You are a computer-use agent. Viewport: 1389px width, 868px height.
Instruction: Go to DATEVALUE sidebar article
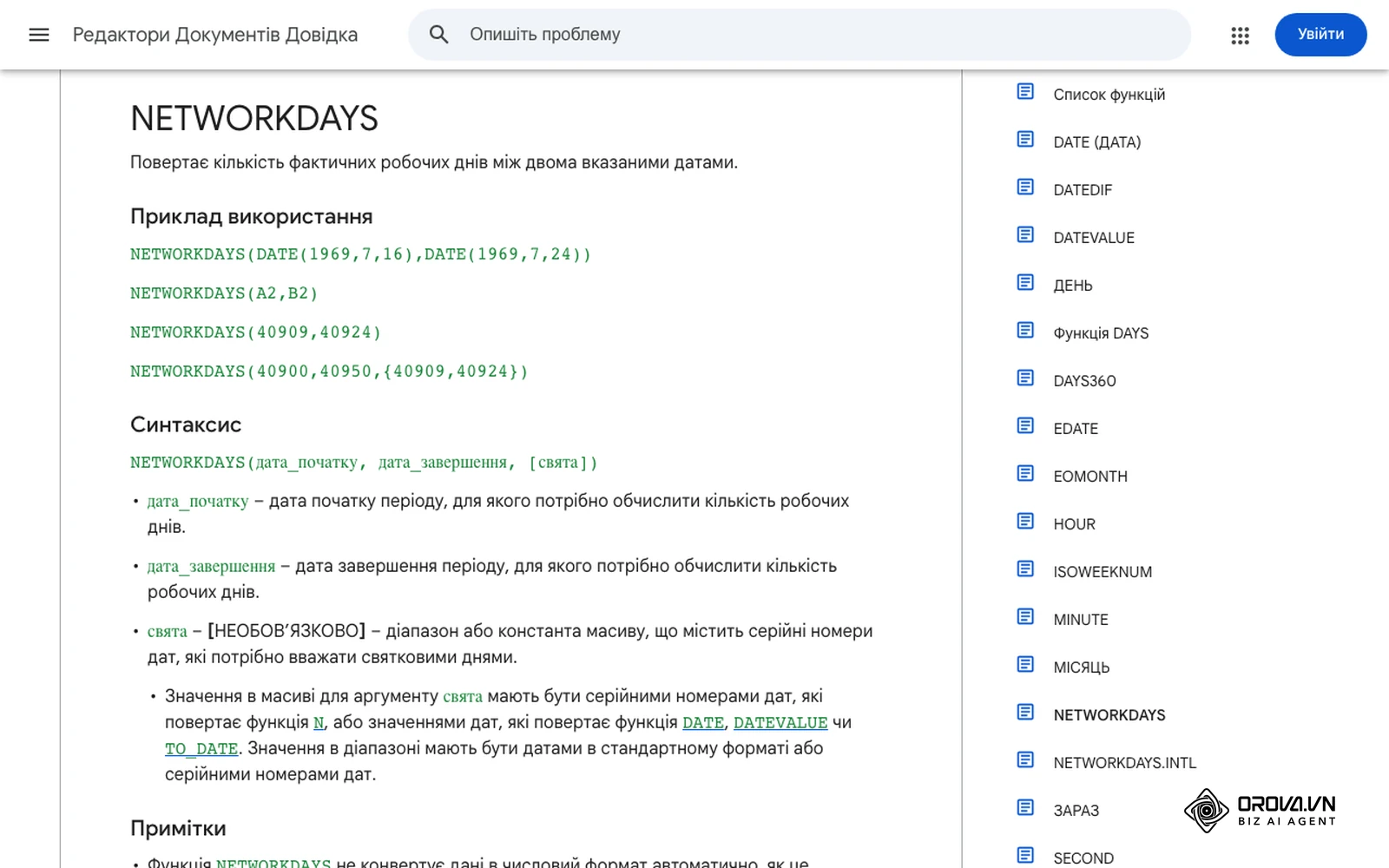(1093, 238)
